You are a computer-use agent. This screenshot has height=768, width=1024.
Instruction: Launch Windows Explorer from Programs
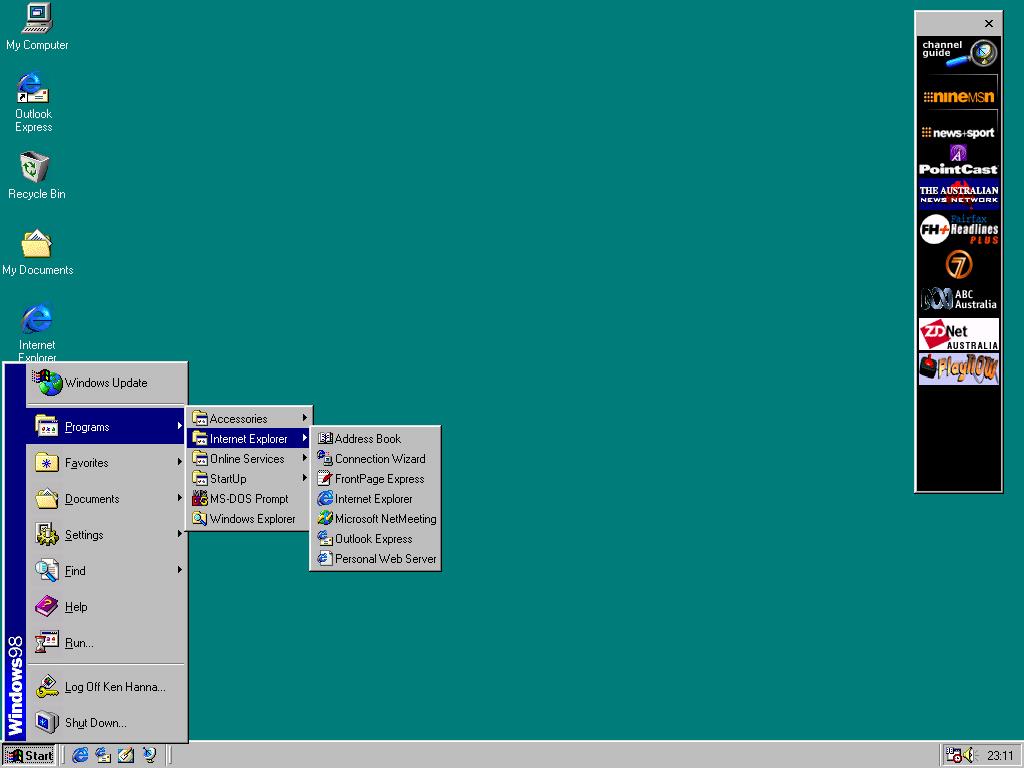click(x=249, y=519)
